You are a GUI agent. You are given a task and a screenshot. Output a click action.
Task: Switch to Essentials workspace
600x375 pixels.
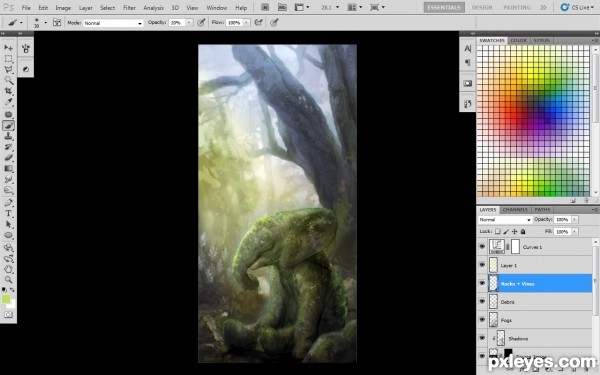pos(444,7)
